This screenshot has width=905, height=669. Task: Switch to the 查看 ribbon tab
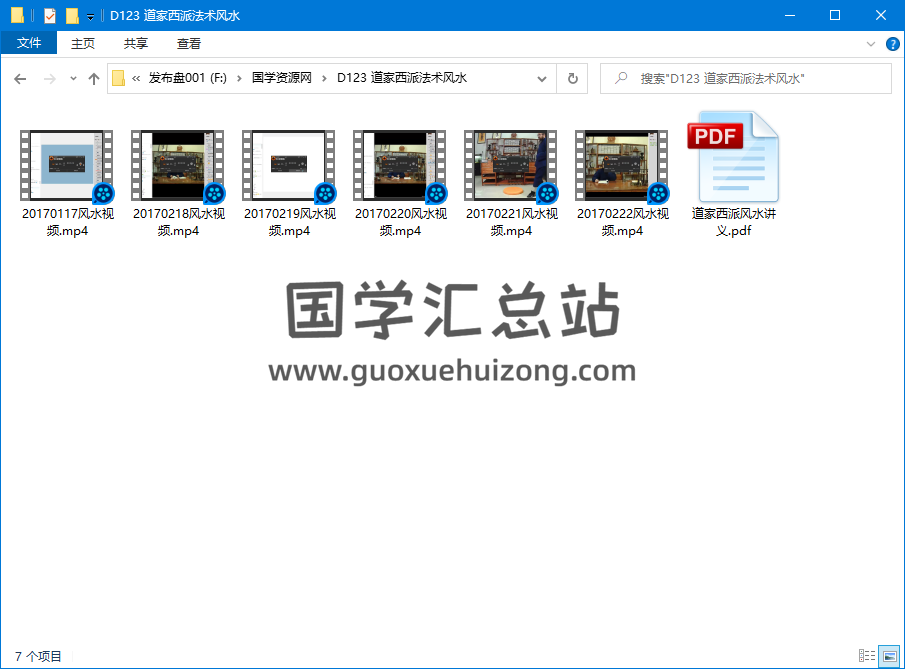(x=189, y=43)
